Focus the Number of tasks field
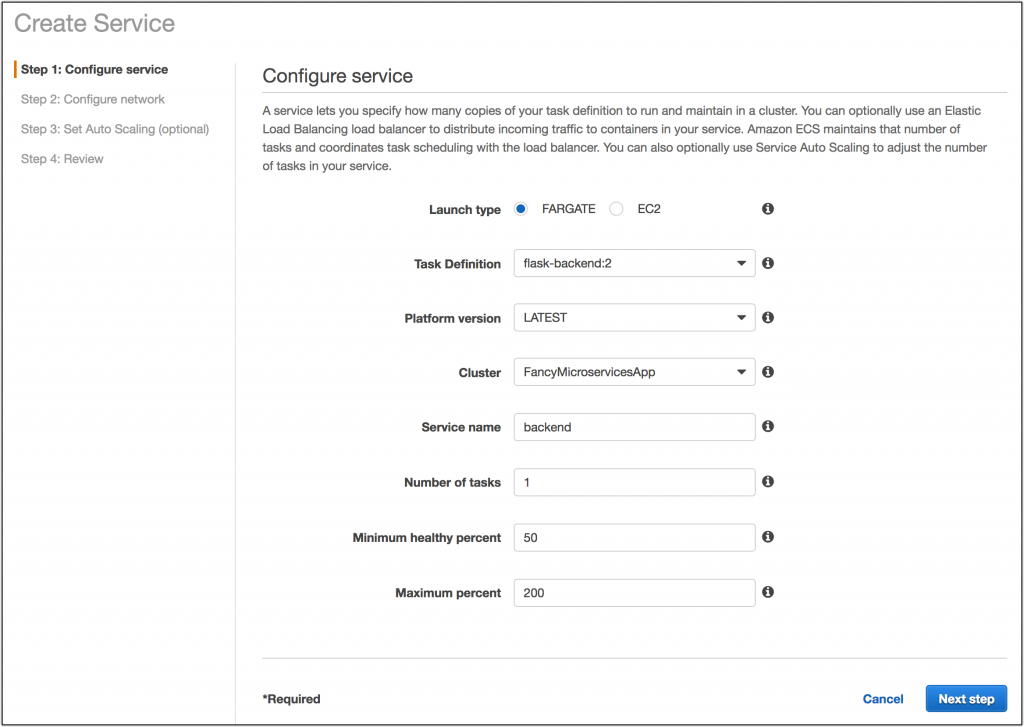 (634, 482)
